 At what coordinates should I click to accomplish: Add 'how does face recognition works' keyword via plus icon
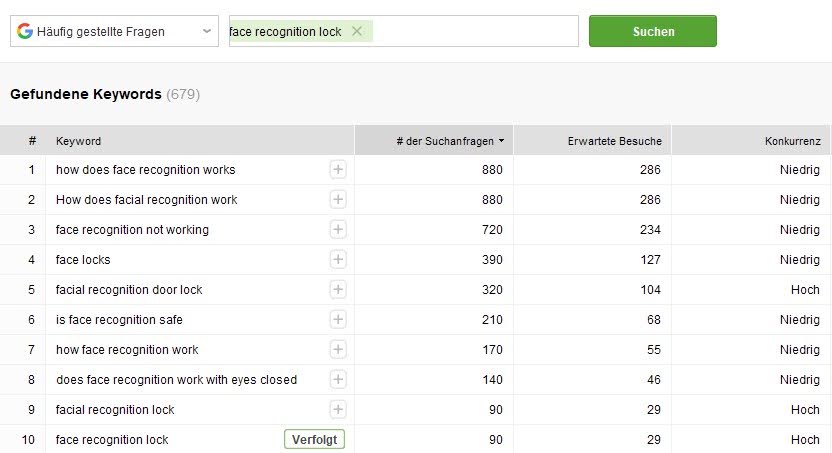point(338,170)
